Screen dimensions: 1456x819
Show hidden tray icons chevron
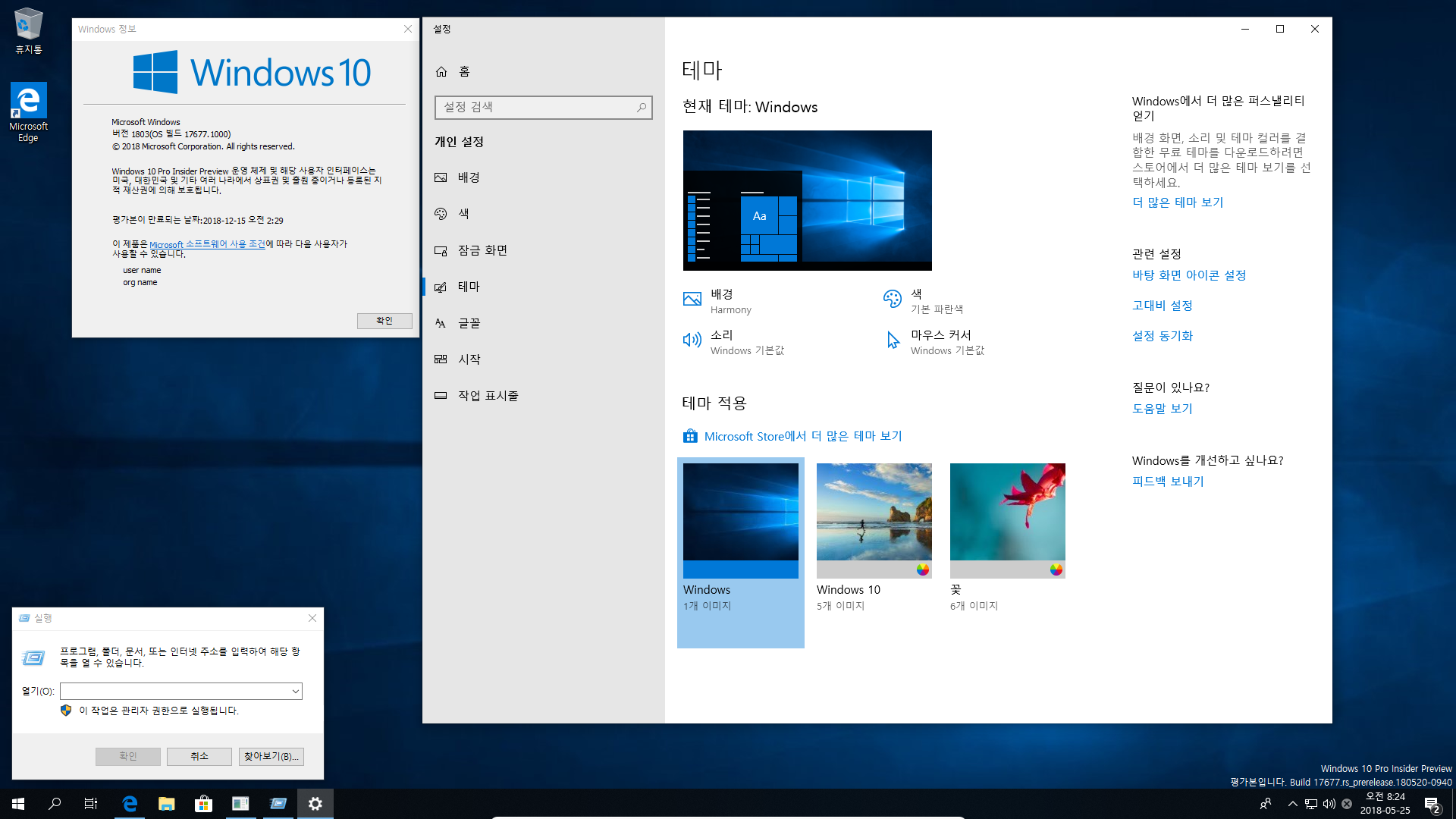(1292, 804)
